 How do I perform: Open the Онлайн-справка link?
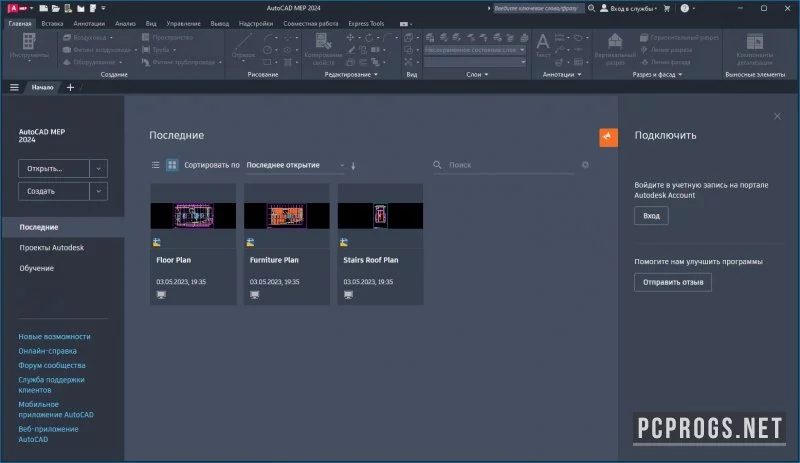(x=47, y=351)
